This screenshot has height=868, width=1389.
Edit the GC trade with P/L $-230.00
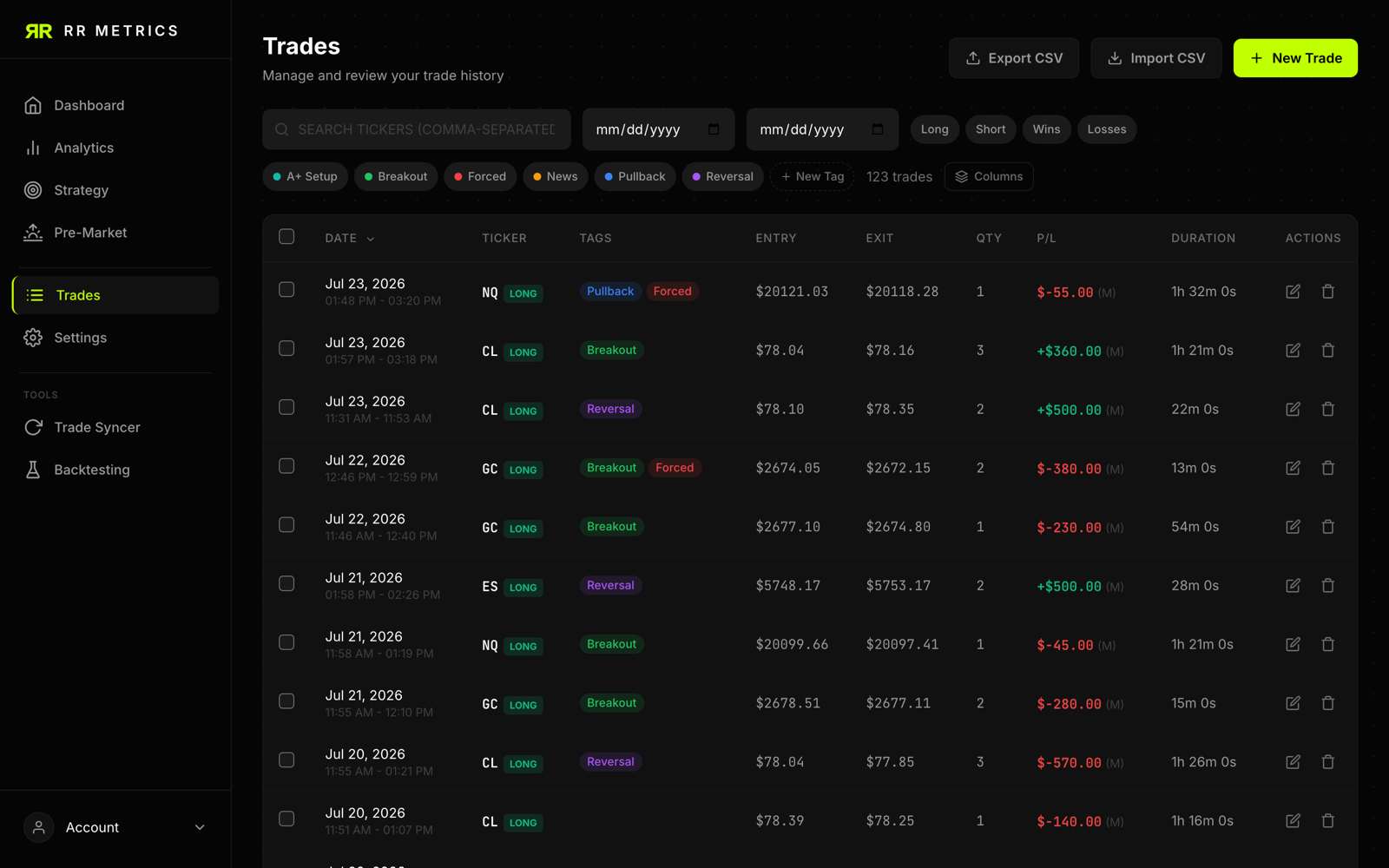1293,527
